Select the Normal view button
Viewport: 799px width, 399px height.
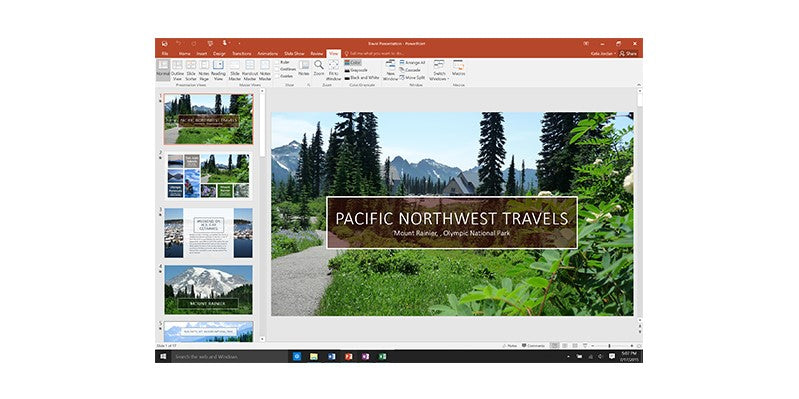pos(163,70)
